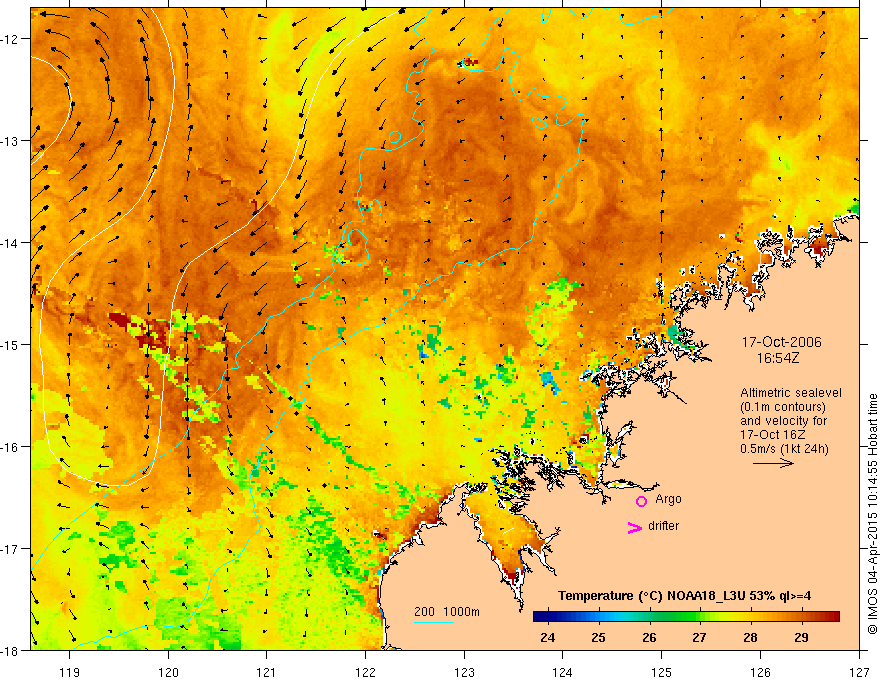Click the '0.5m/s (1kt 24h)' scale text

[x=784, y=448]
